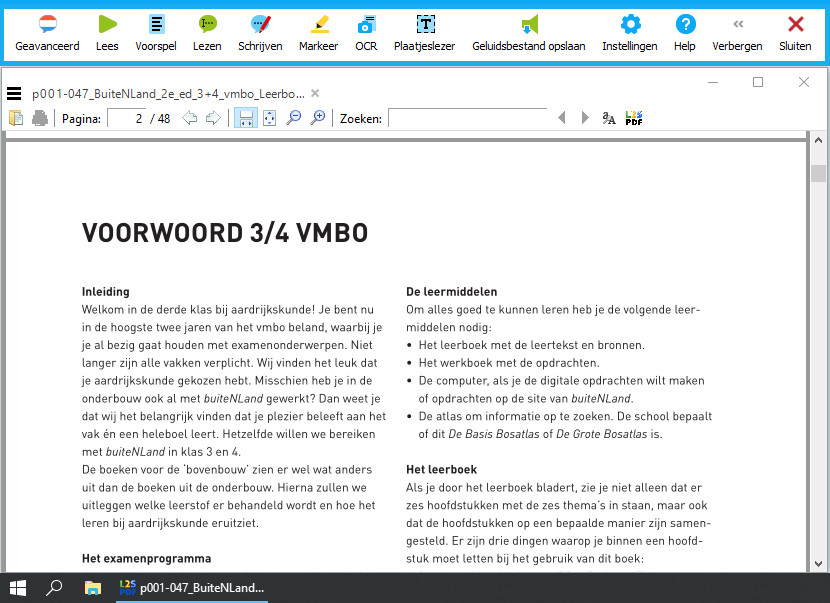Close the p001-047_BuiteNLand document tab
This screenshot has width=830, height=603.
click(315, 93)
